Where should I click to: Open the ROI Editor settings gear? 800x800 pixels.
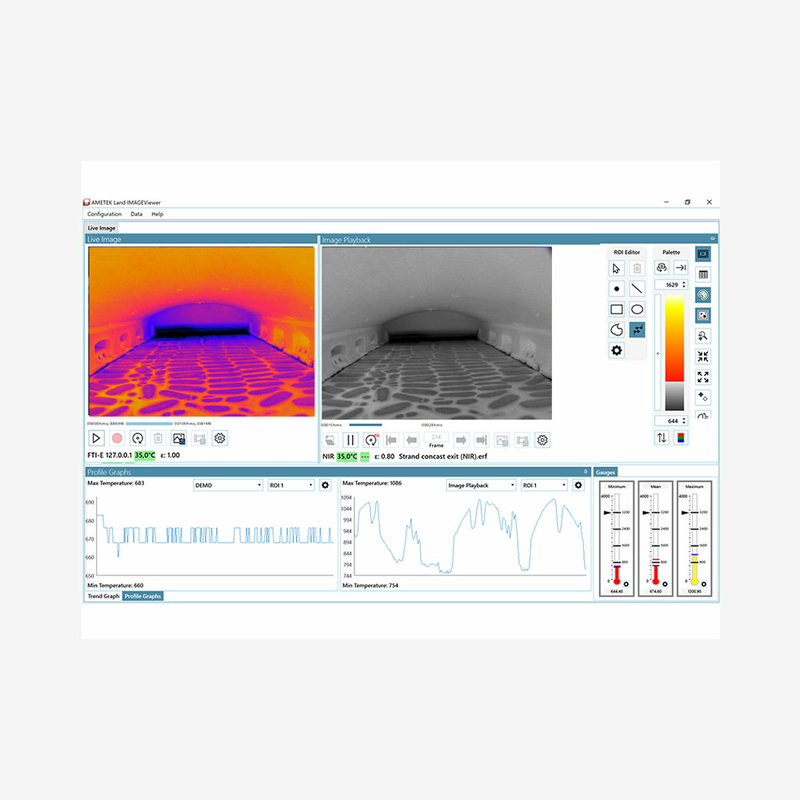[x=616, y=349]
